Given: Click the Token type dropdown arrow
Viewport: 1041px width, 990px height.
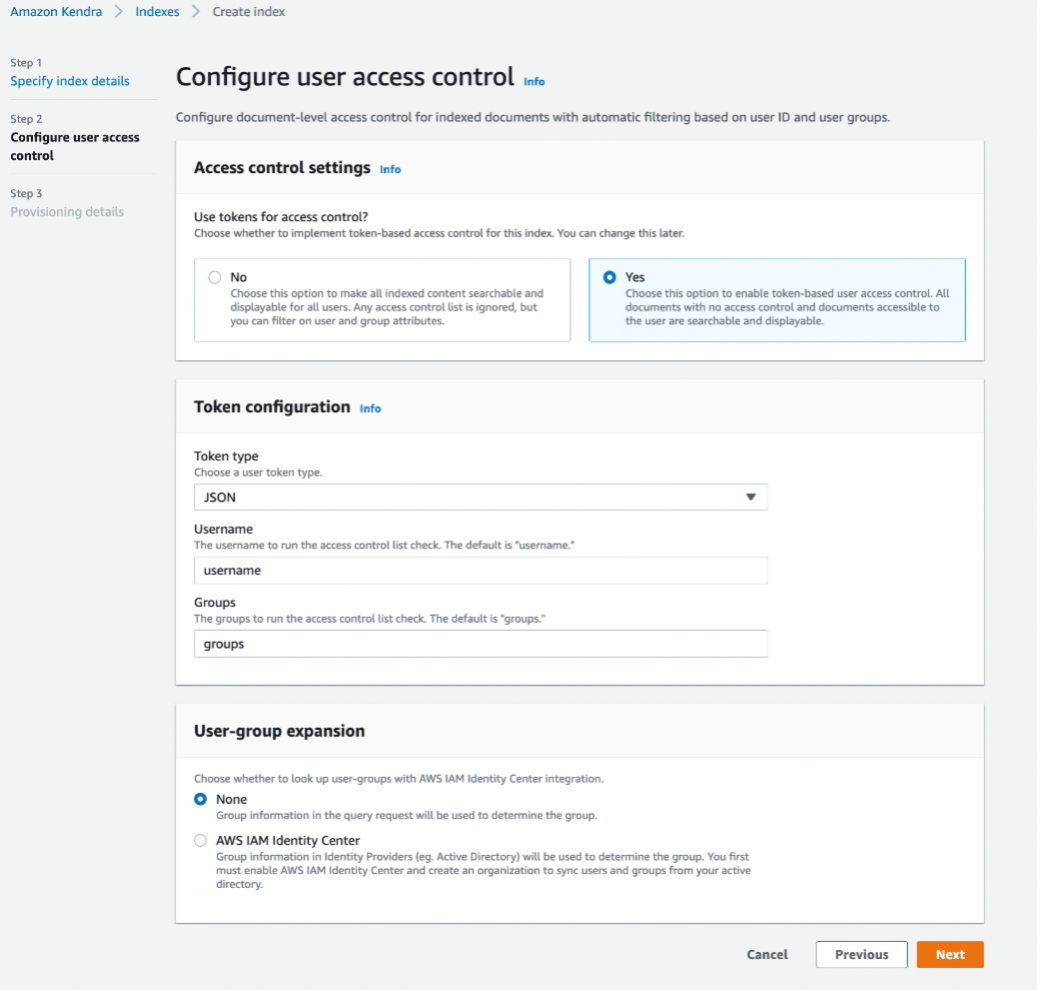Looking at the screenshot, I should [x=751, y=497].
